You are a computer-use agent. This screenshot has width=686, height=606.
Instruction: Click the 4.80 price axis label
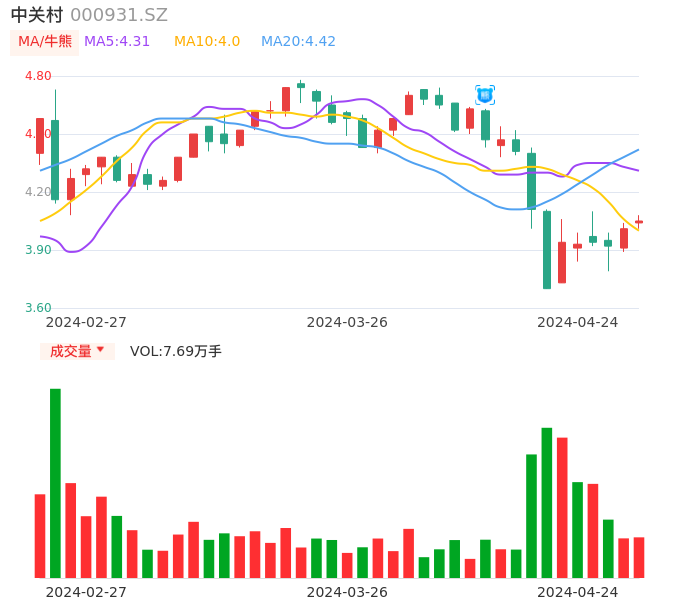[38, 76]
